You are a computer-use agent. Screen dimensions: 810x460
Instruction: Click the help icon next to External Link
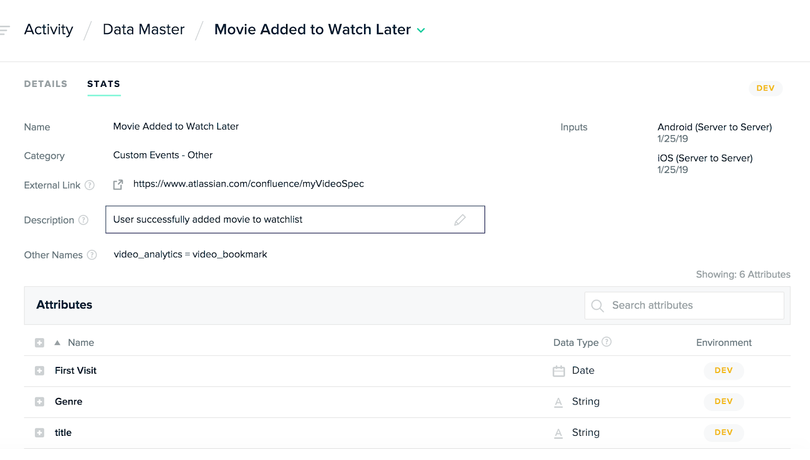pos(89,185)
